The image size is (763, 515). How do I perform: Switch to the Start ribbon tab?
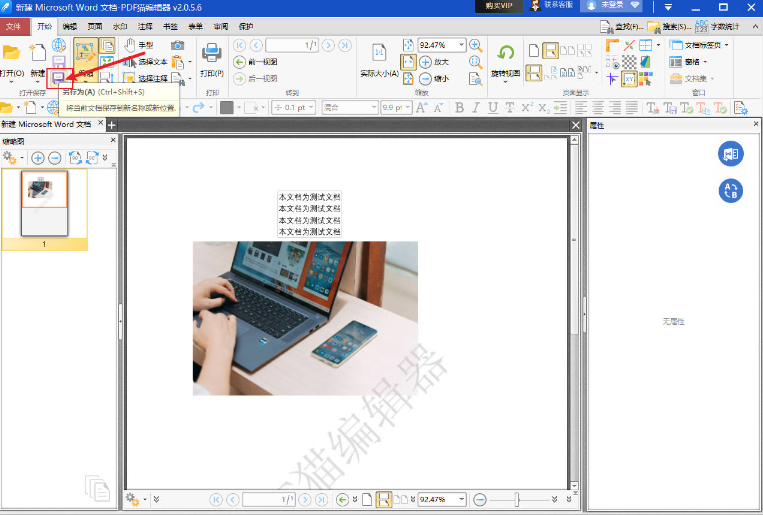[x=45, y=26]
